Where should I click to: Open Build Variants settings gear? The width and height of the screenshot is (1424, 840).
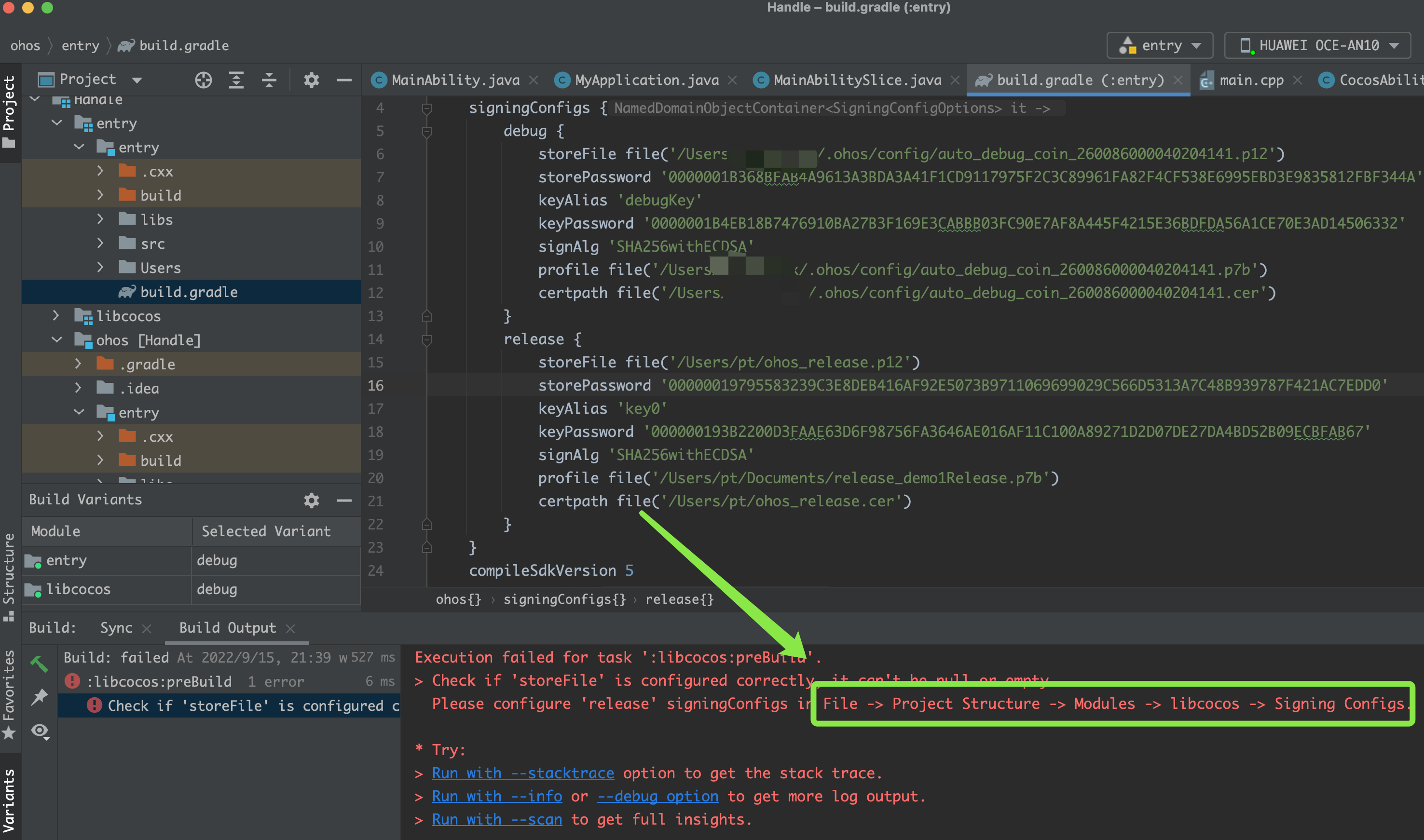pyautogui.click(x=311, y=500)
